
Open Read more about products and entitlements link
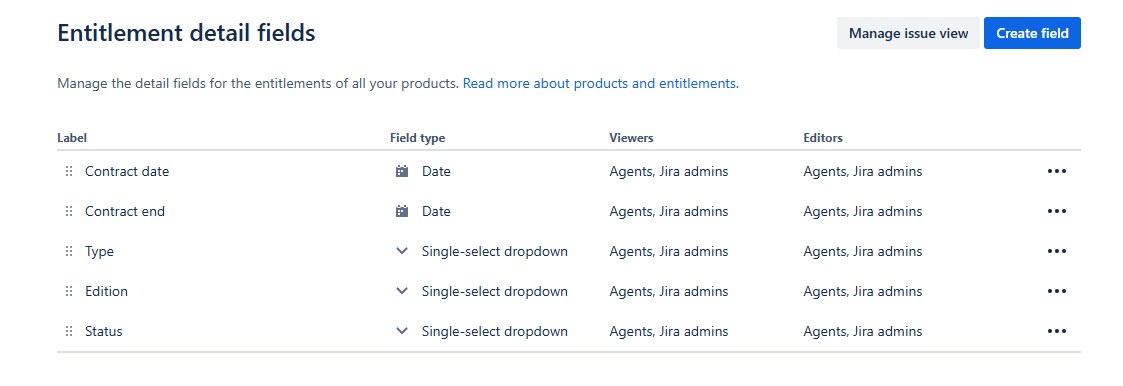601,83
